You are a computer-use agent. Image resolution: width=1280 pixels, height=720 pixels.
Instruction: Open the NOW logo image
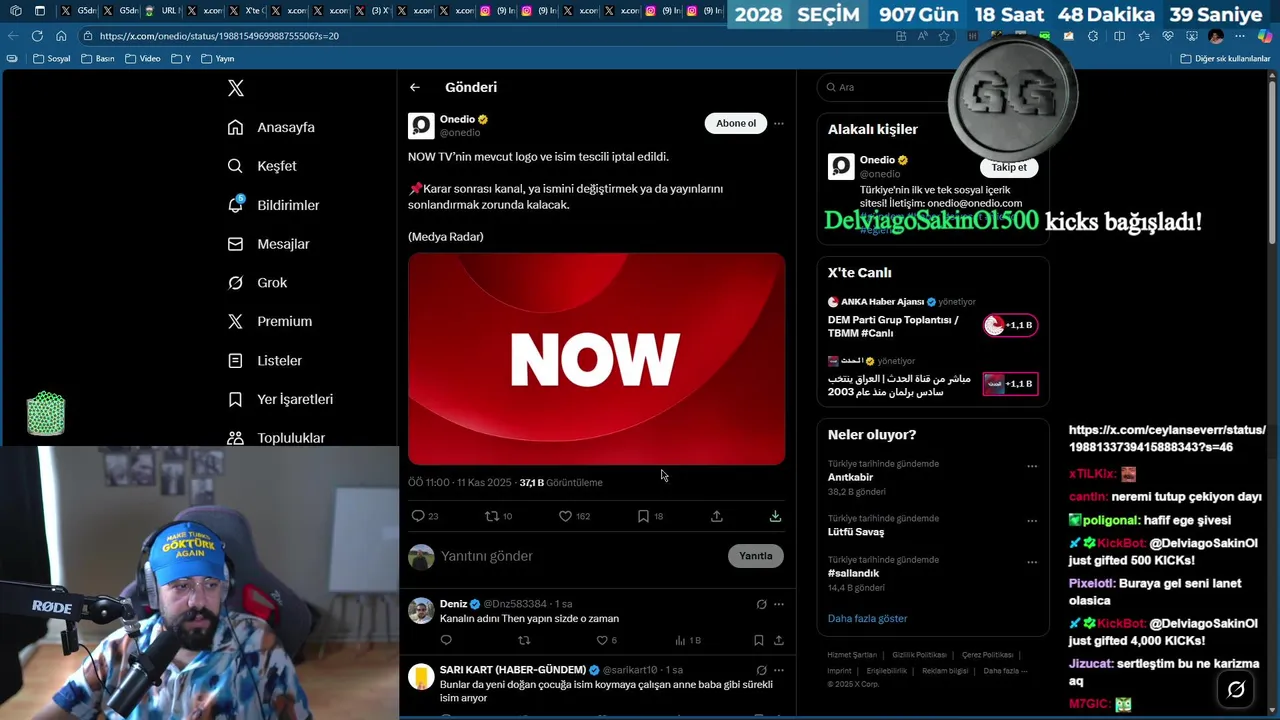point(596,359)
